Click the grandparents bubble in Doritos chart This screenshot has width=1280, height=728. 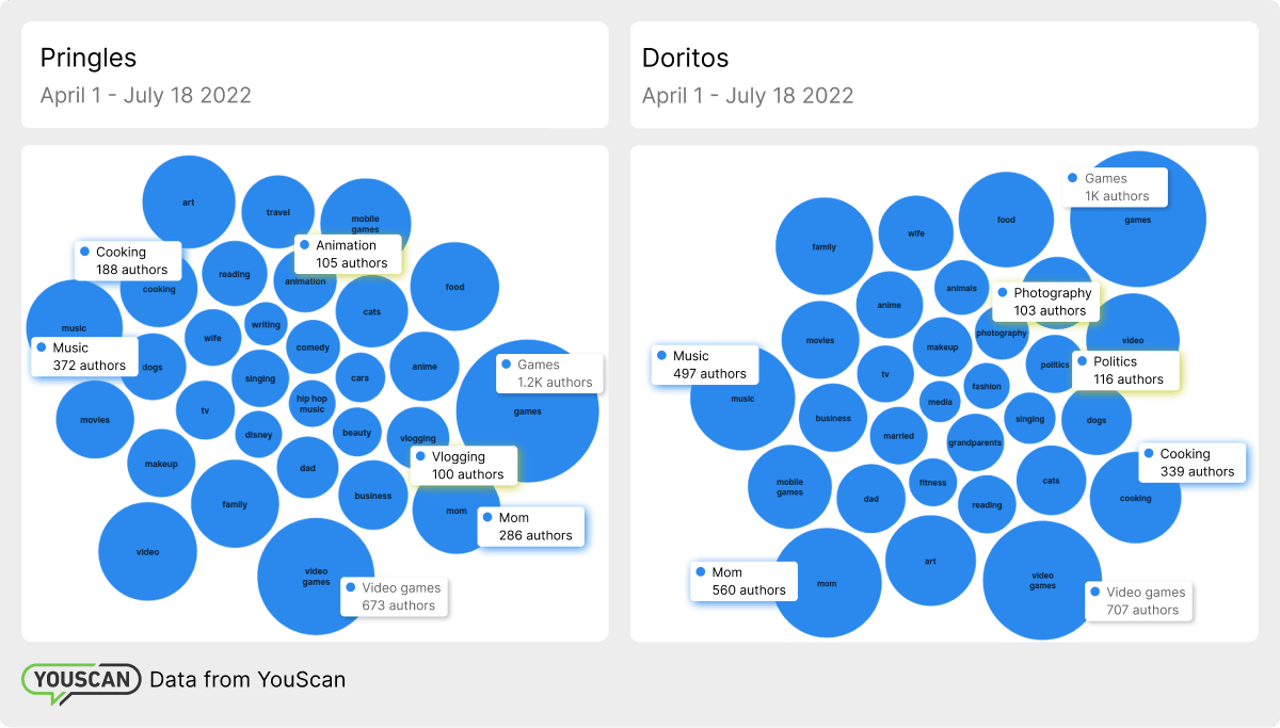(x=975, y=443)
